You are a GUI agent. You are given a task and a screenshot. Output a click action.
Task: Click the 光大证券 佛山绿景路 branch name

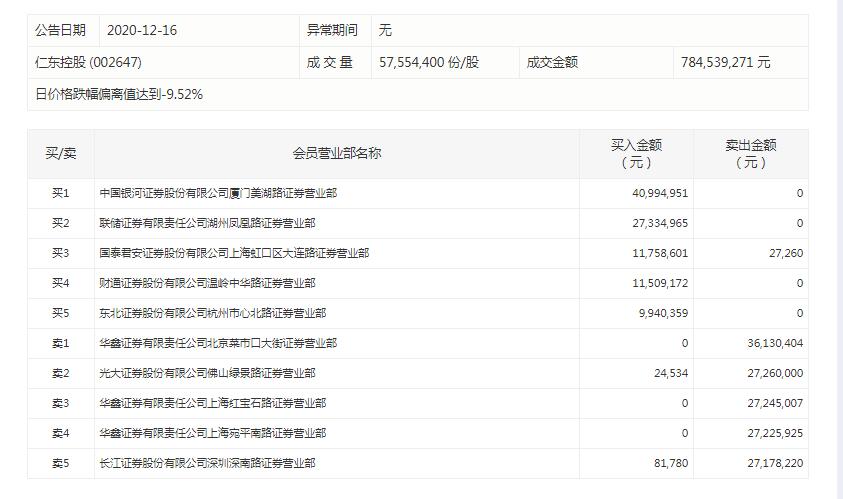tap(207, 373)
